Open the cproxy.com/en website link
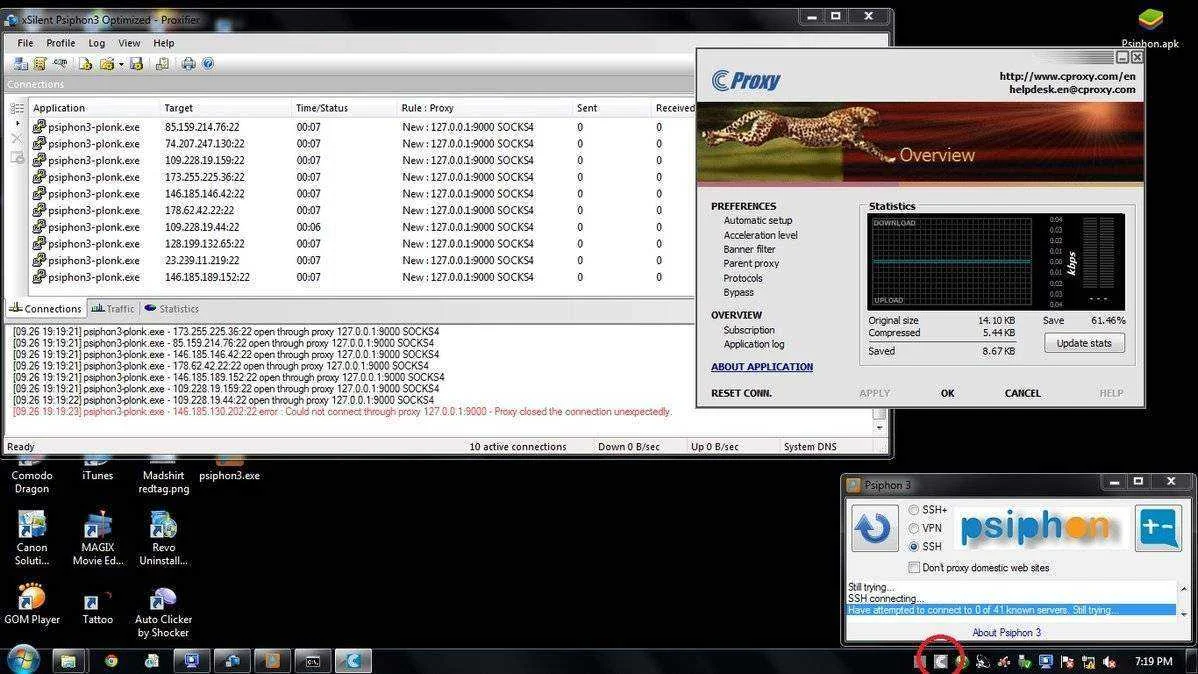Image resolution: width=1198 pixels, height=674 pixels. [x=1067, y=76]
